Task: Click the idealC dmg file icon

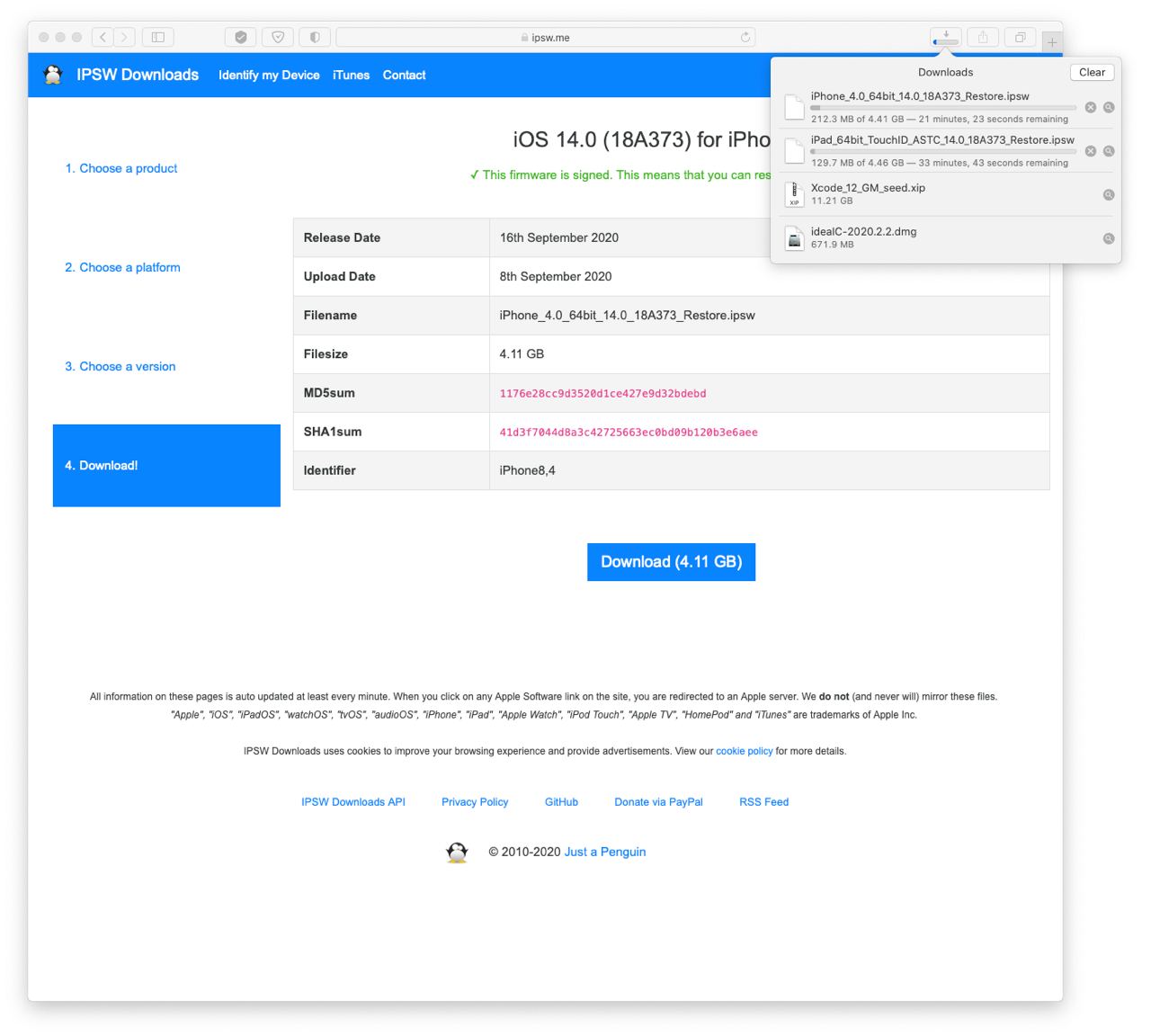Action: pos(794,238)
